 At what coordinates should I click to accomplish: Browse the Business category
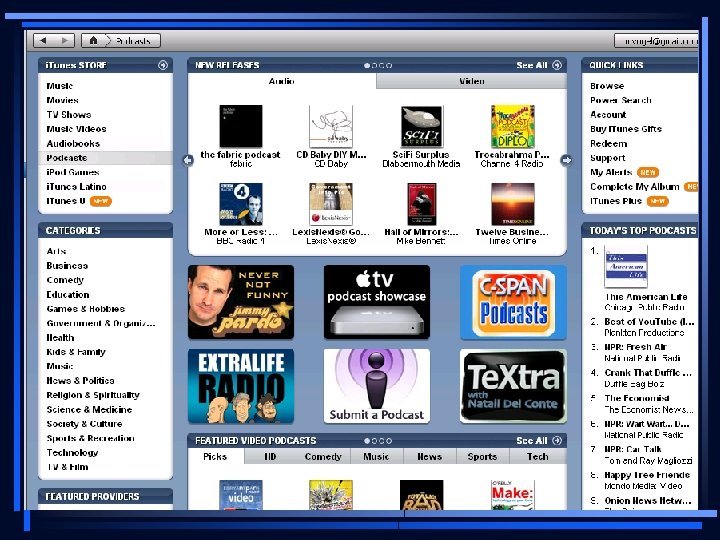pyautogui.click(x=67, y=266)
